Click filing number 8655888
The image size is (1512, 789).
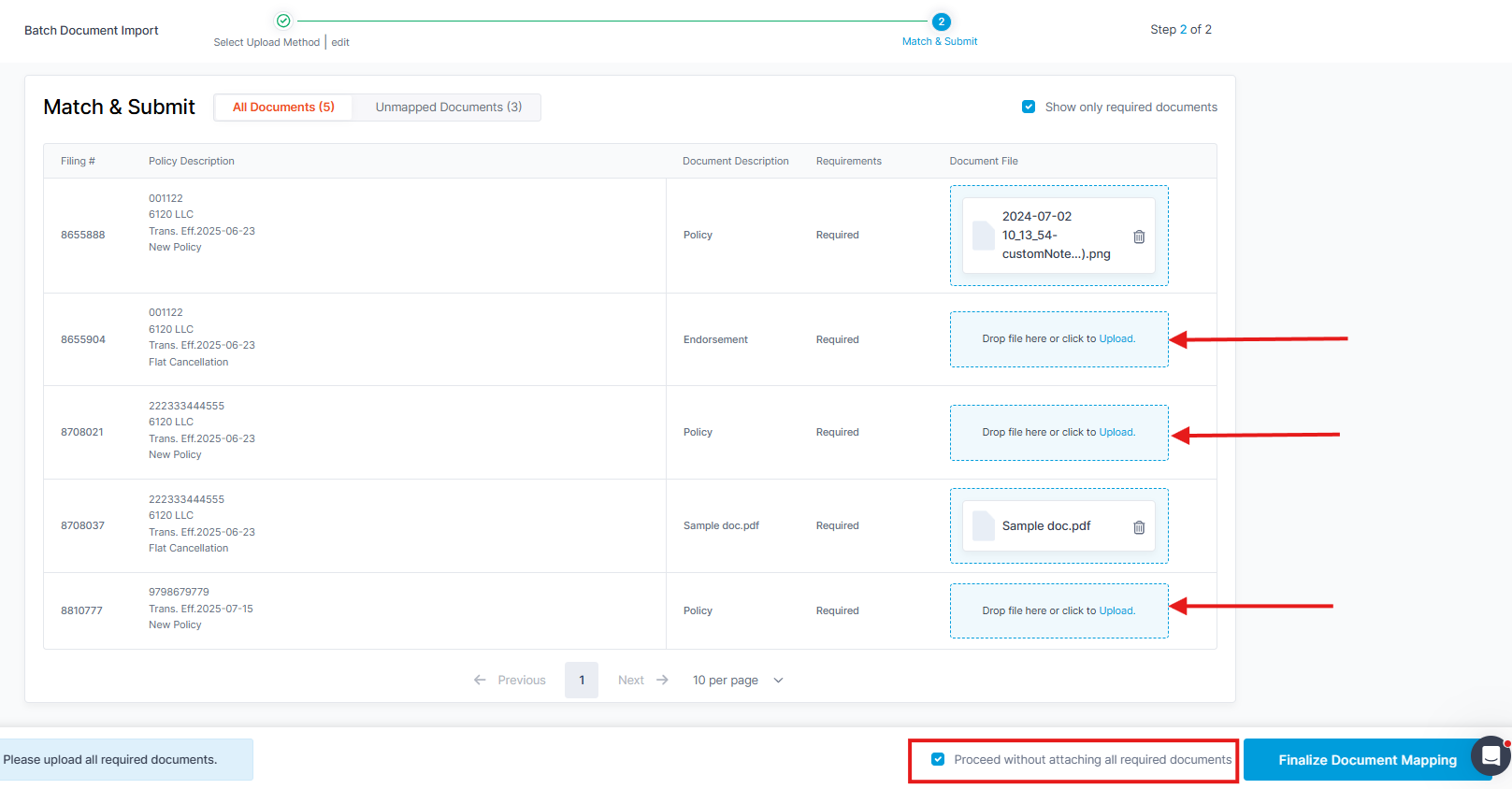(x=83, y=235)
